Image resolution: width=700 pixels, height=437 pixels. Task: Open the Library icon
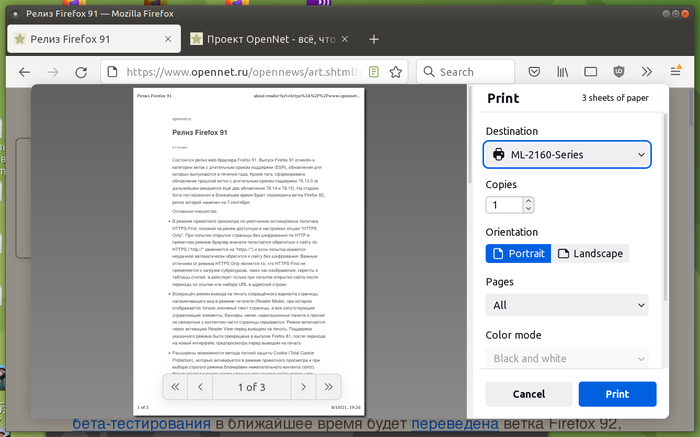coord(562,71)
